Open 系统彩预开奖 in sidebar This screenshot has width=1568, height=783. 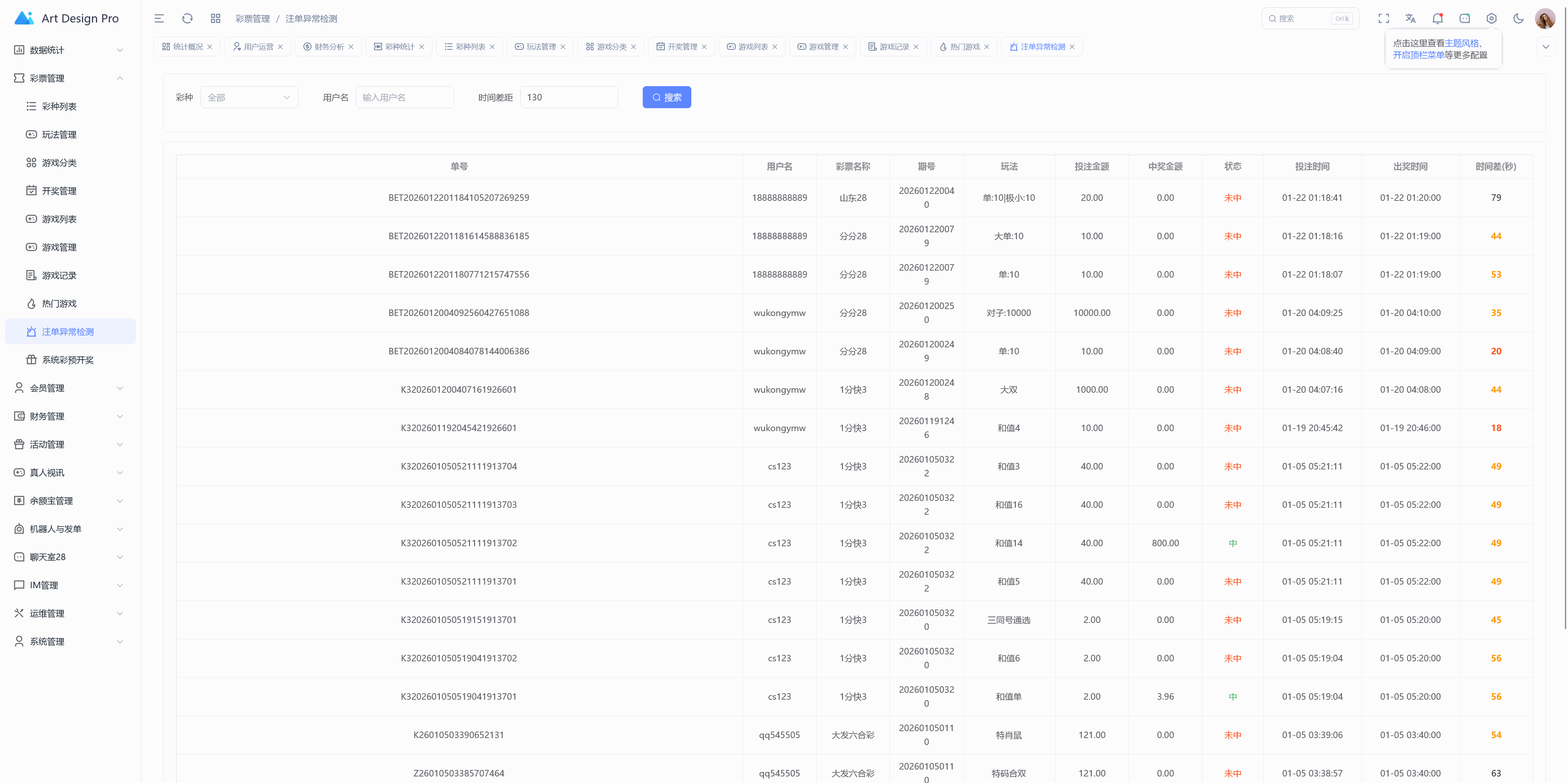coord(67,360)
